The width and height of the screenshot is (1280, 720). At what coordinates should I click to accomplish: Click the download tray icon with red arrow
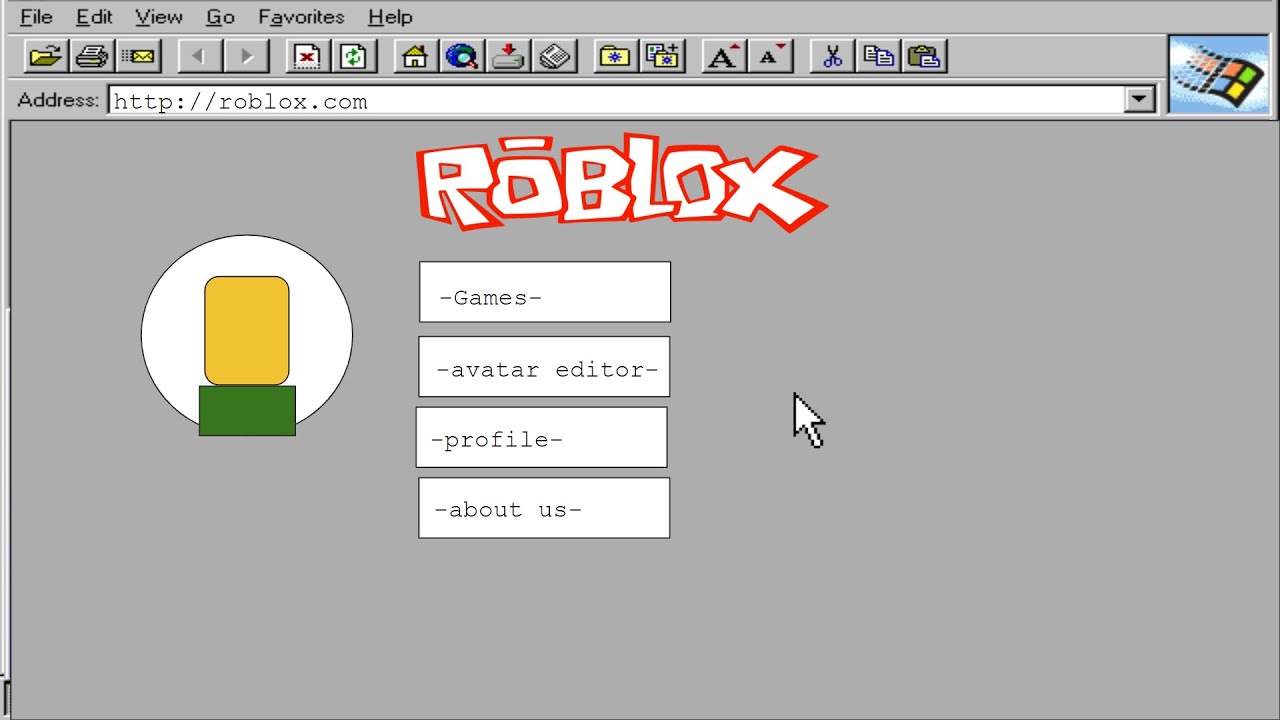click(x=508, y=56)
